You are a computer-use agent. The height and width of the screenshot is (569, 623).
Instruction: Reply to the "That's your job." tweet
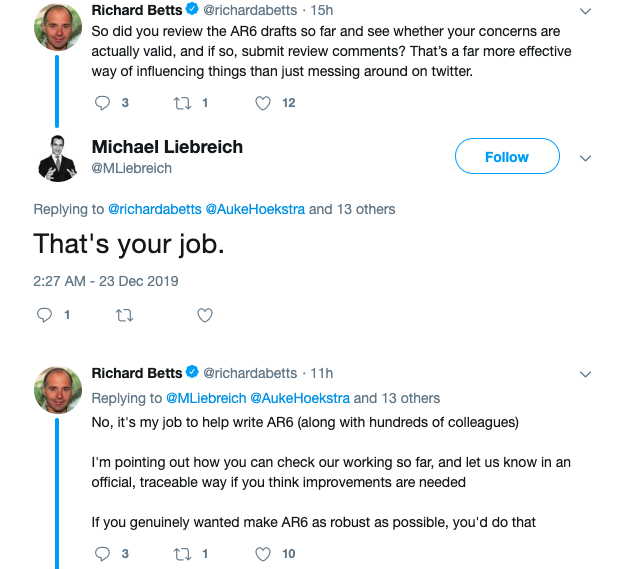[44, 316]
